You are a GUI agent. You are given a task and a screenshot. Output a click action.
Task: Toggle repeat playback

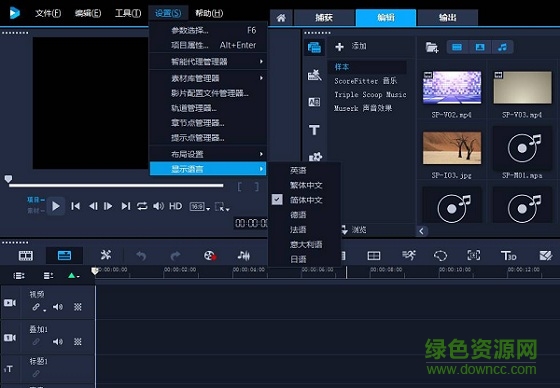(x=142, y=206)
